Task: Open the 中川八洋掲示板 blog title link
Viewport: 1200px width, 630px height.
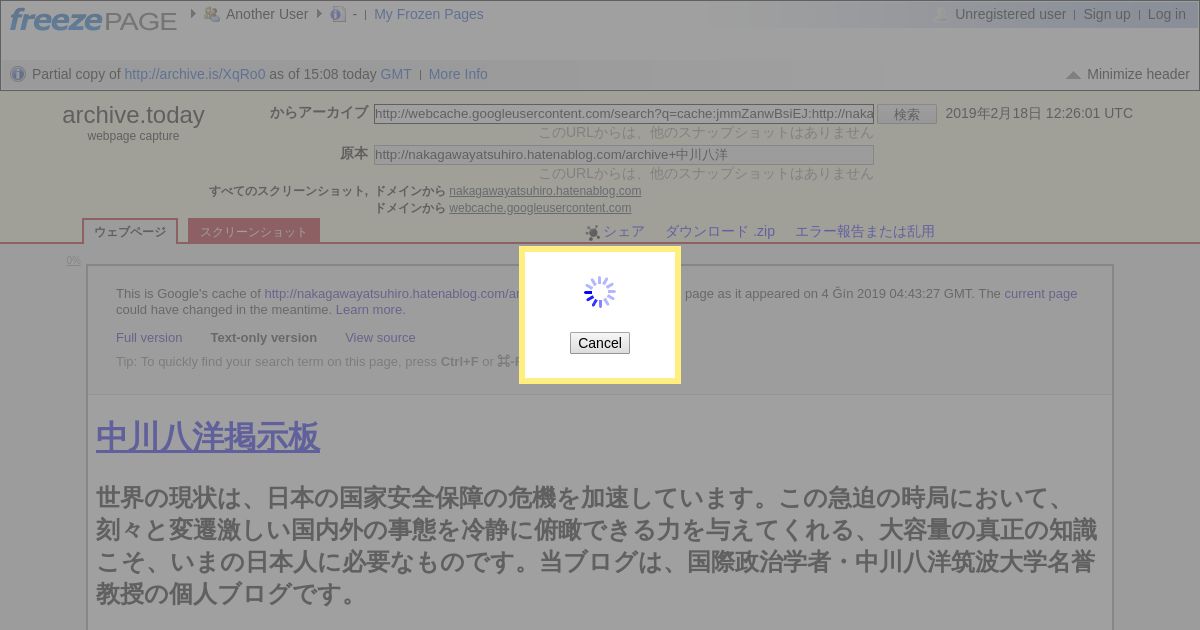Action: pyautogui.click(x=208, y=437)
